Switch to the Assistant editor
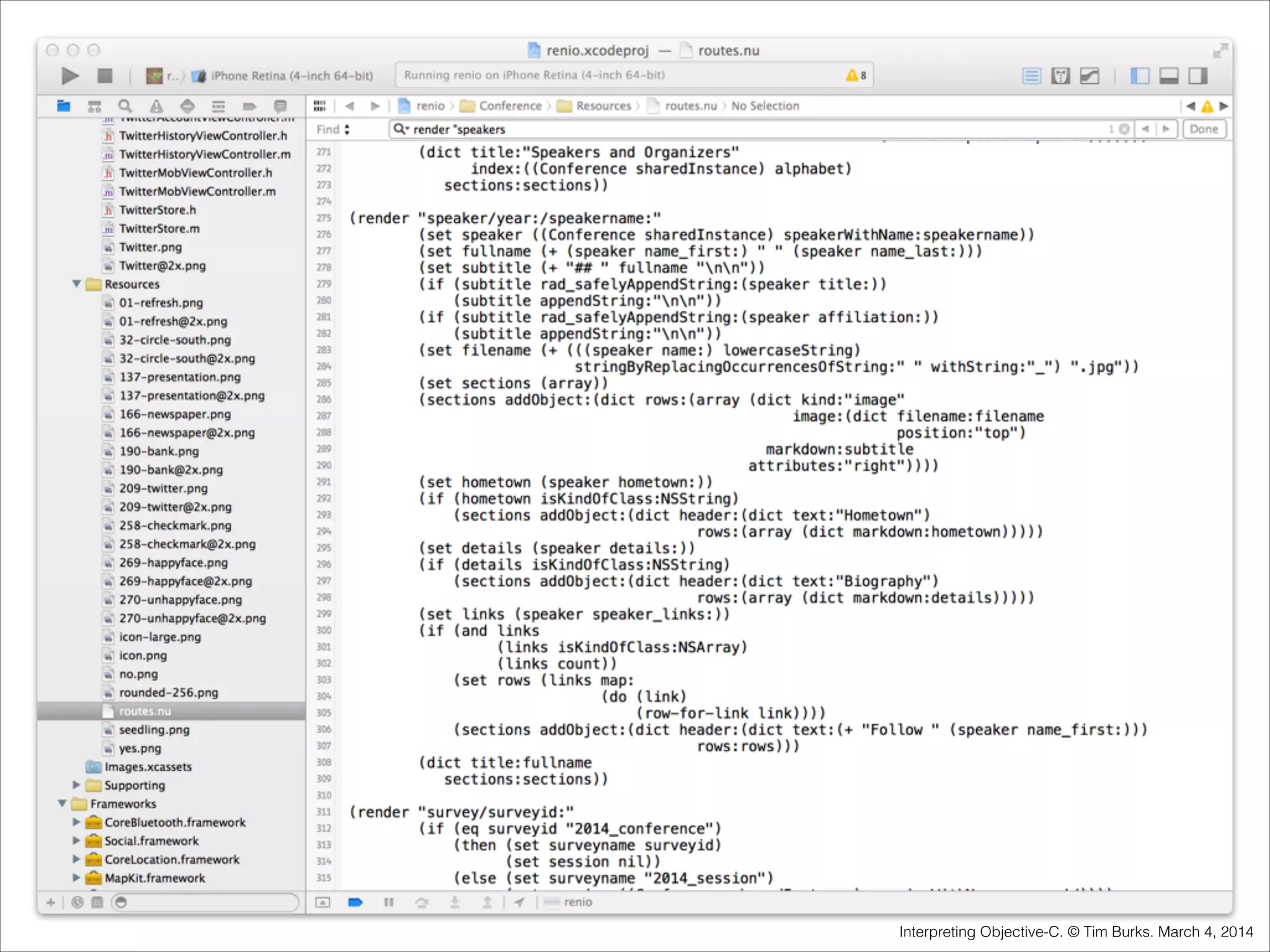1270x952 pixels. (1060, 76)
